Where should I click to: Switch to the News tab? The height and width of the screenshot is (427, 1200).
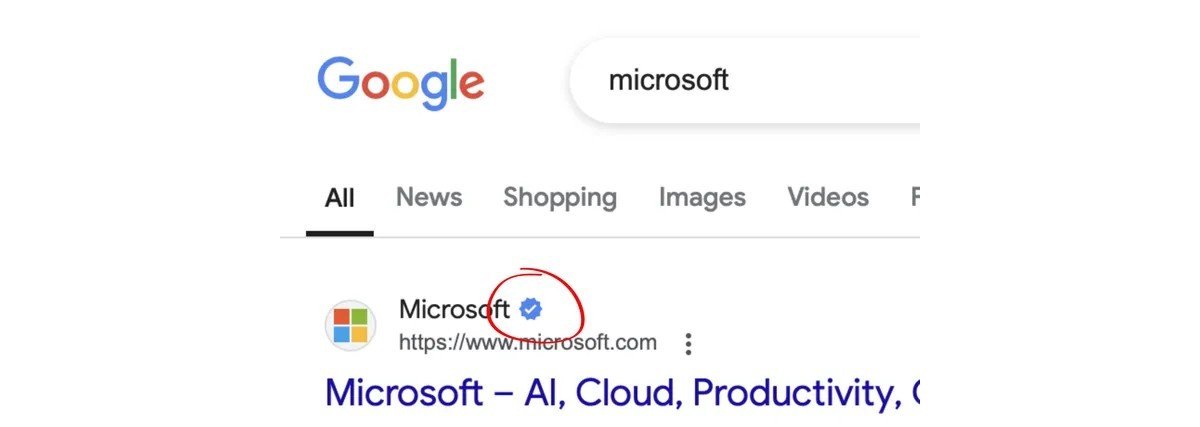coord(429,197)
